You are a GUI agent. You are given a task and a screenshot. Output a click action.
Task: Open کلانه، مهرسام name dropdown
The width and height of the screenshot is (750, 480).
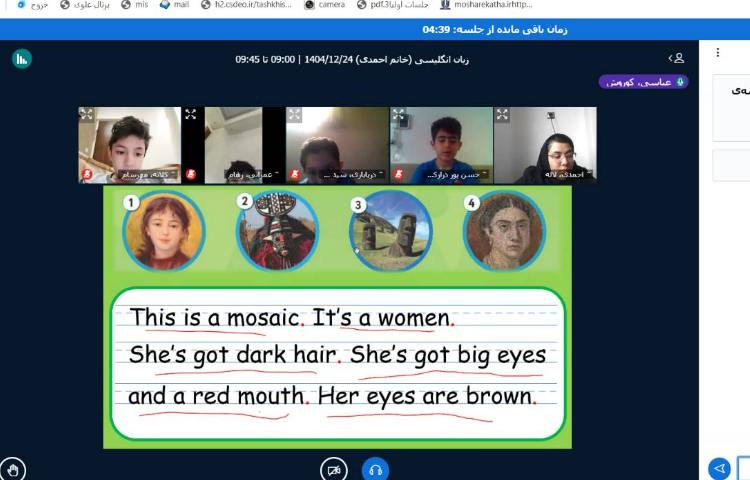147,175
